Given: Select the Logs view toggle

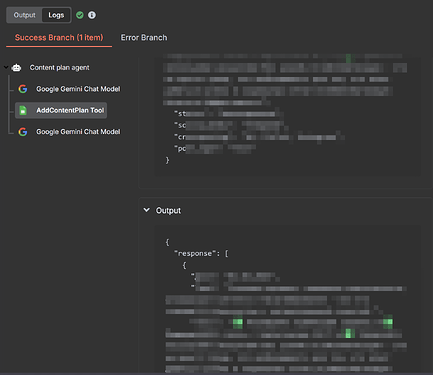Looking at the screenshot, I should [x=56, y=15].
